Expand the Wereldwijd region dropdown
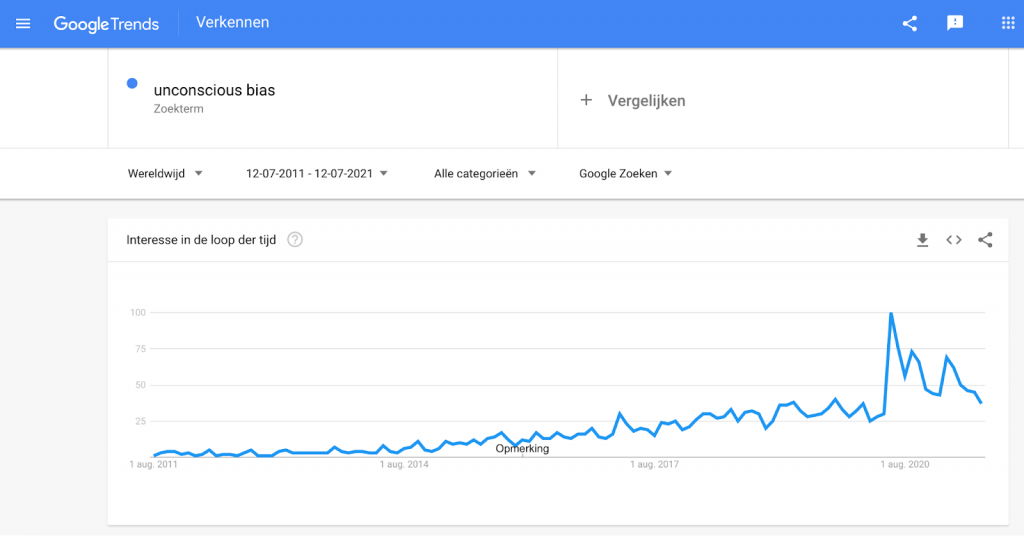 (165, 174)
